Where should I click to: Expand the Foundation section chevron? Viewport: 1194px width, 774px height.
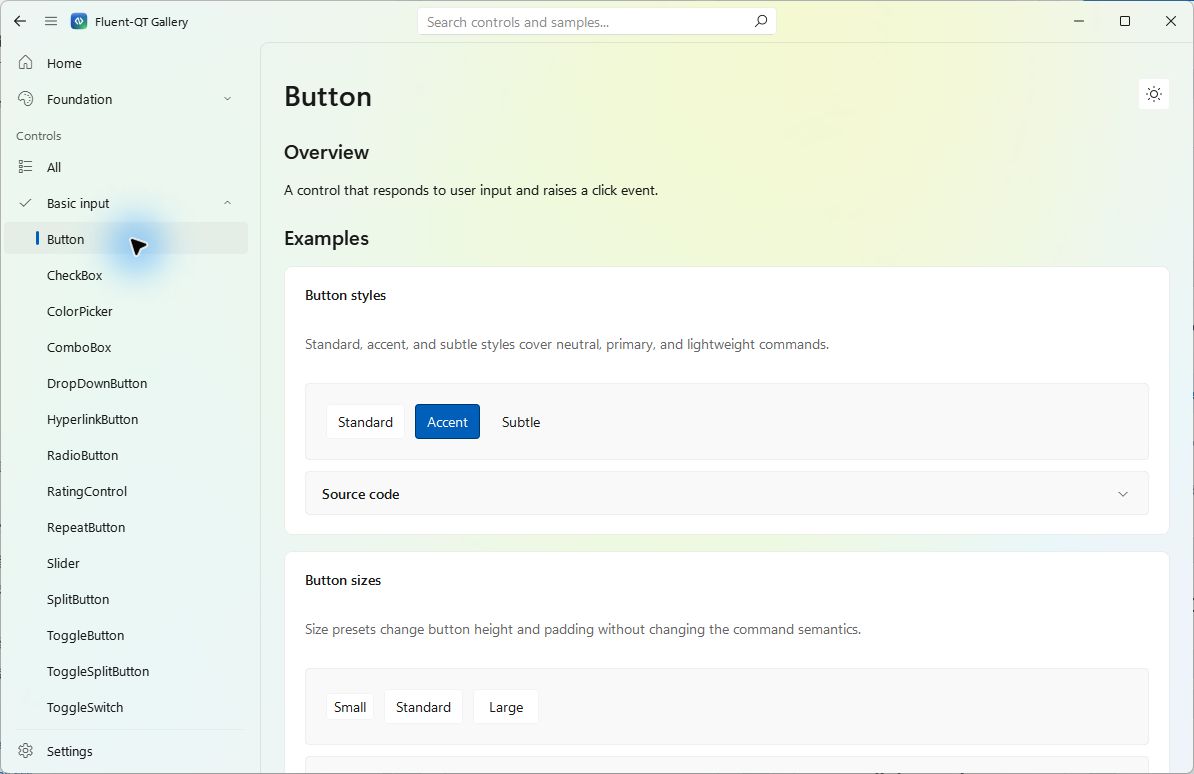click(x=227, y=99)
